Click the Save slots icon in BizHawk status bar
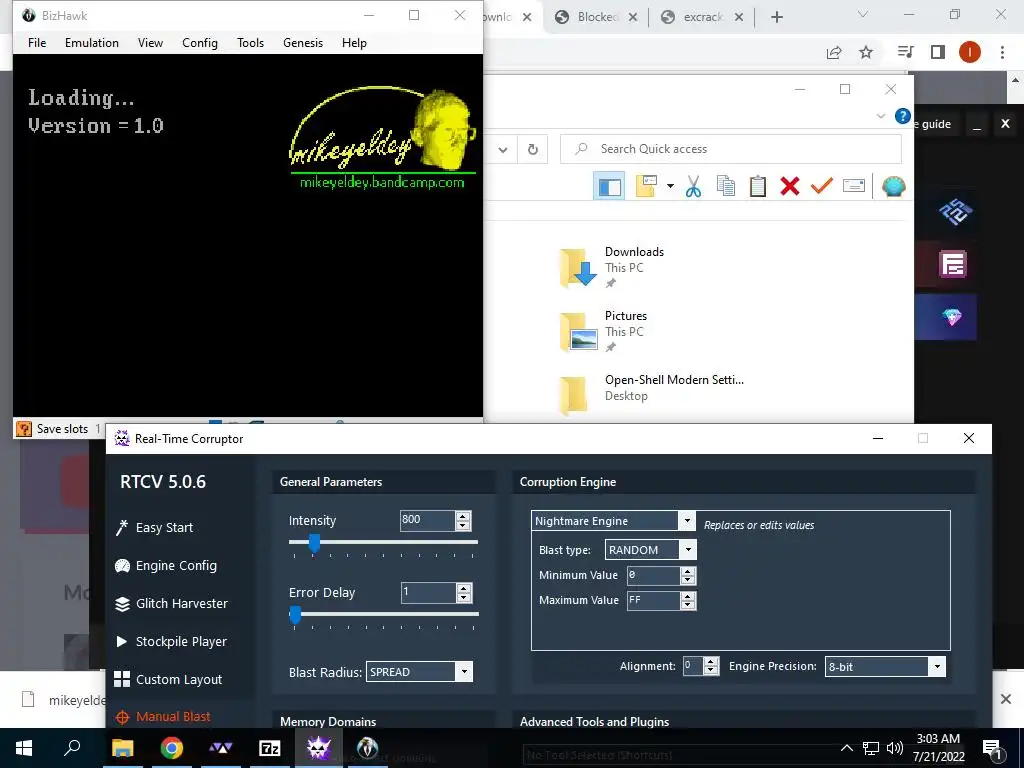The image size is (1024, 768). pos(24,429)
